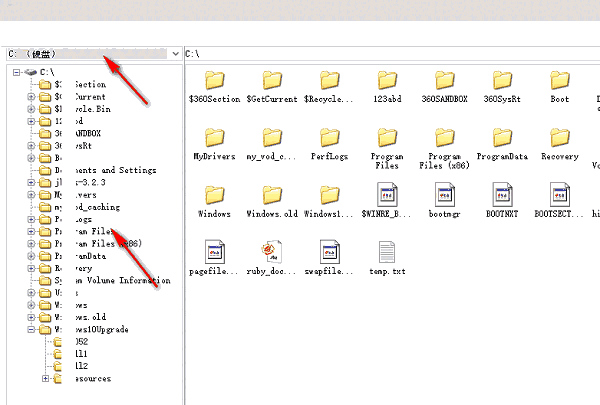This screenshot has width=600, height=405.
Task: Select the PerfLogs folder icon
Action: [x=329, y=137]
